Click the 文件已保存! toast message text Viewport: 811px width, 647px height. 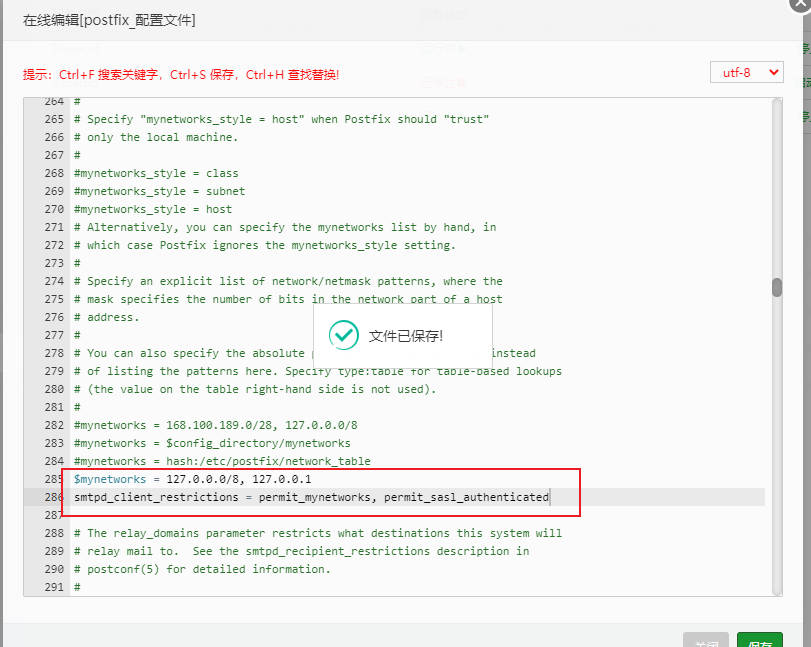pyautogui.click(x=406, y=336)
